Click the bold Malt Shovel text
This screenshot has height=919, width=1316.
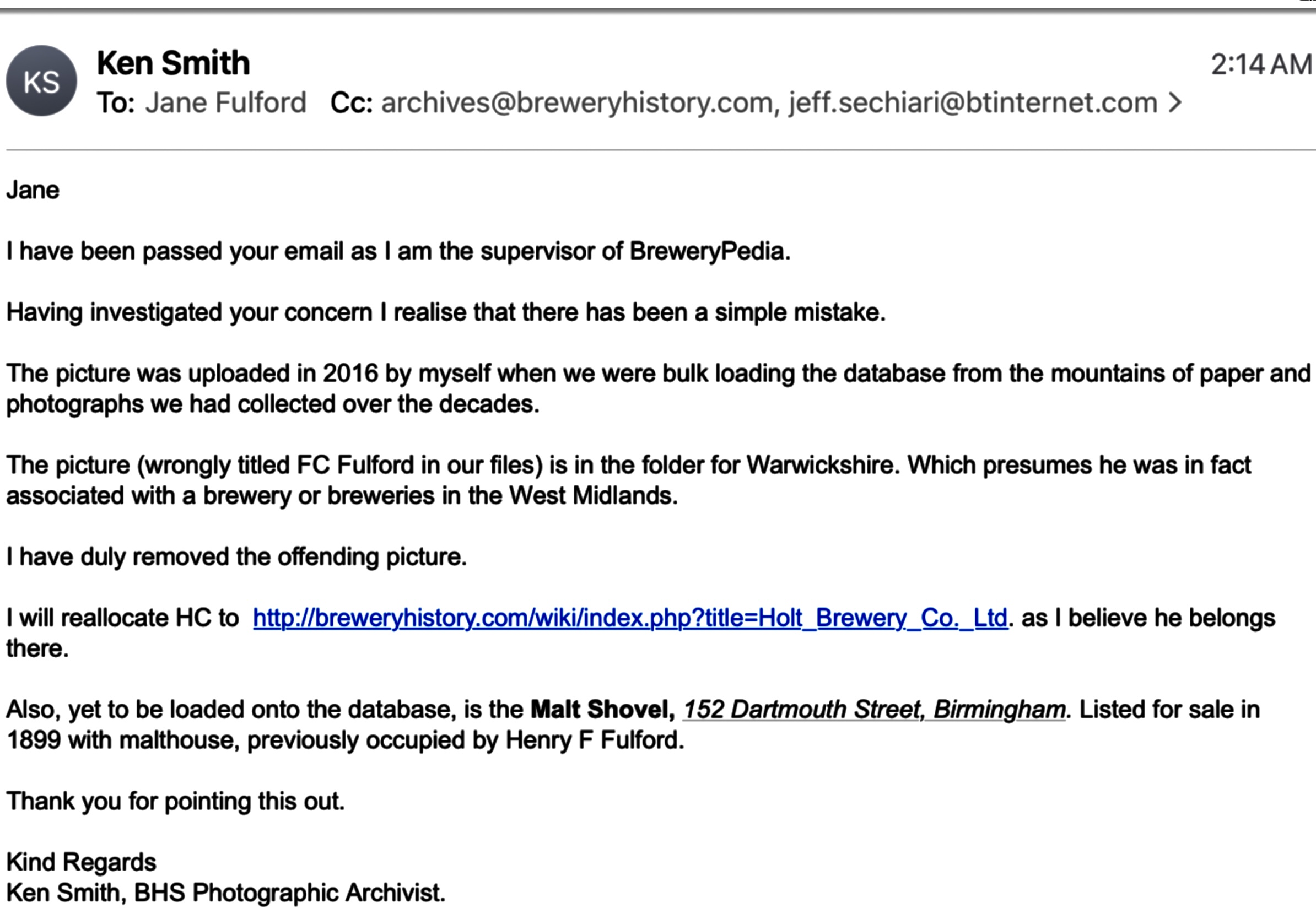(x=602, y=710)
